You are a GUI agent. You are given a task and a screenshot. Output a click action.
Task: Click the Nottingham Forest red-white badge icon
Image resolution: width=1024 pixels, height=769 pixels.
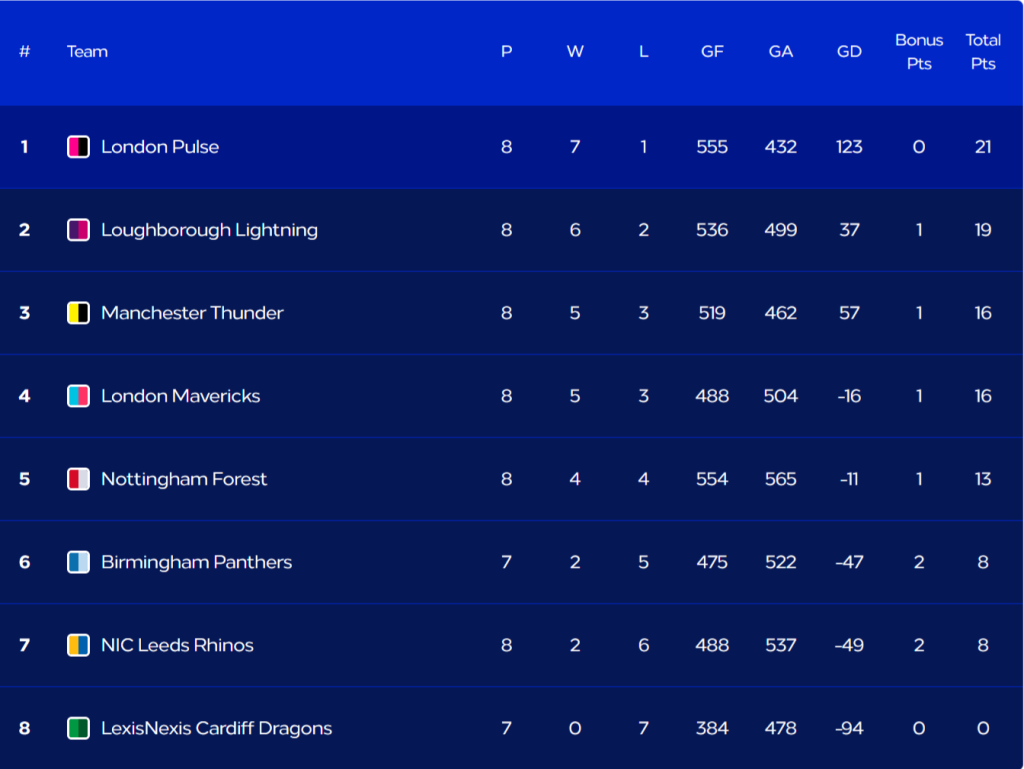(x=78, y=479)
